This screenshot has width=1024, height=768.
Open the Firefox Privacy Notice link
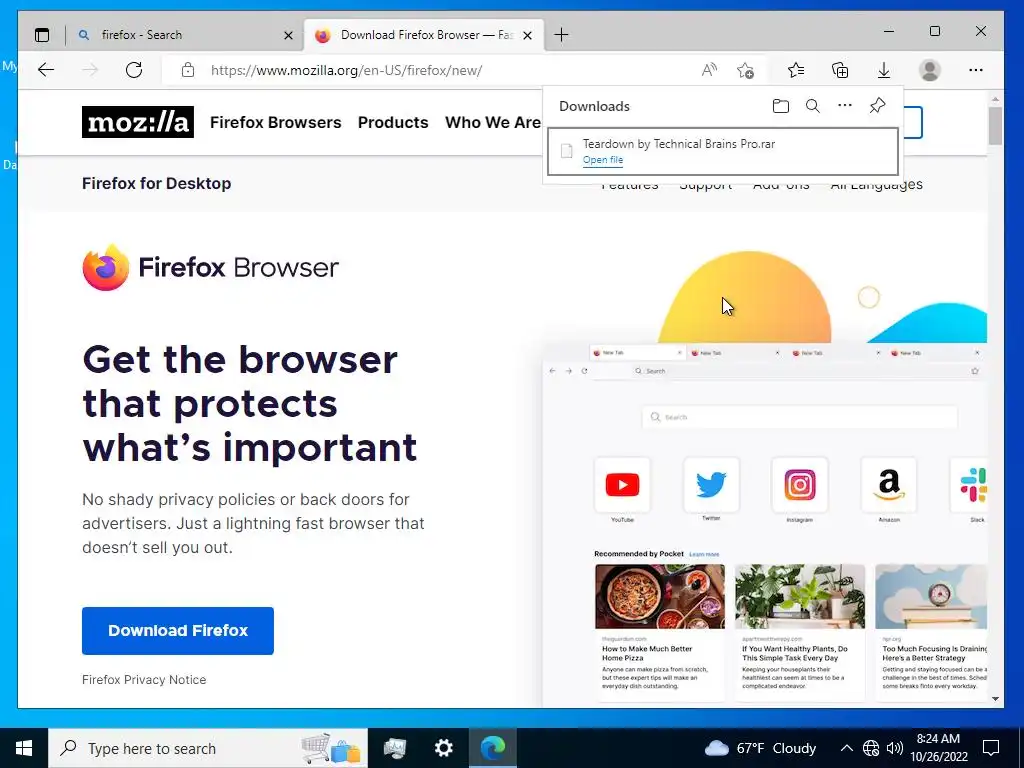144,680
